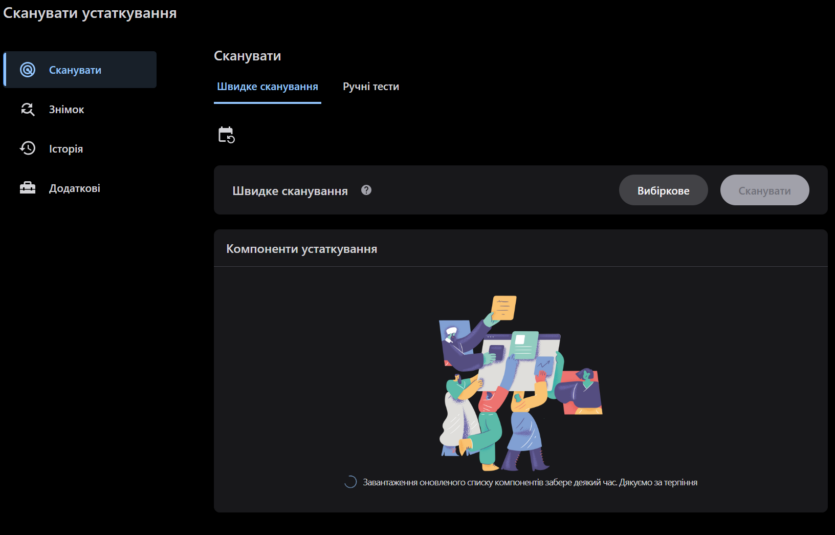
Task: Click the Швидке сканування panel label
Action: (x=290, y=191)
